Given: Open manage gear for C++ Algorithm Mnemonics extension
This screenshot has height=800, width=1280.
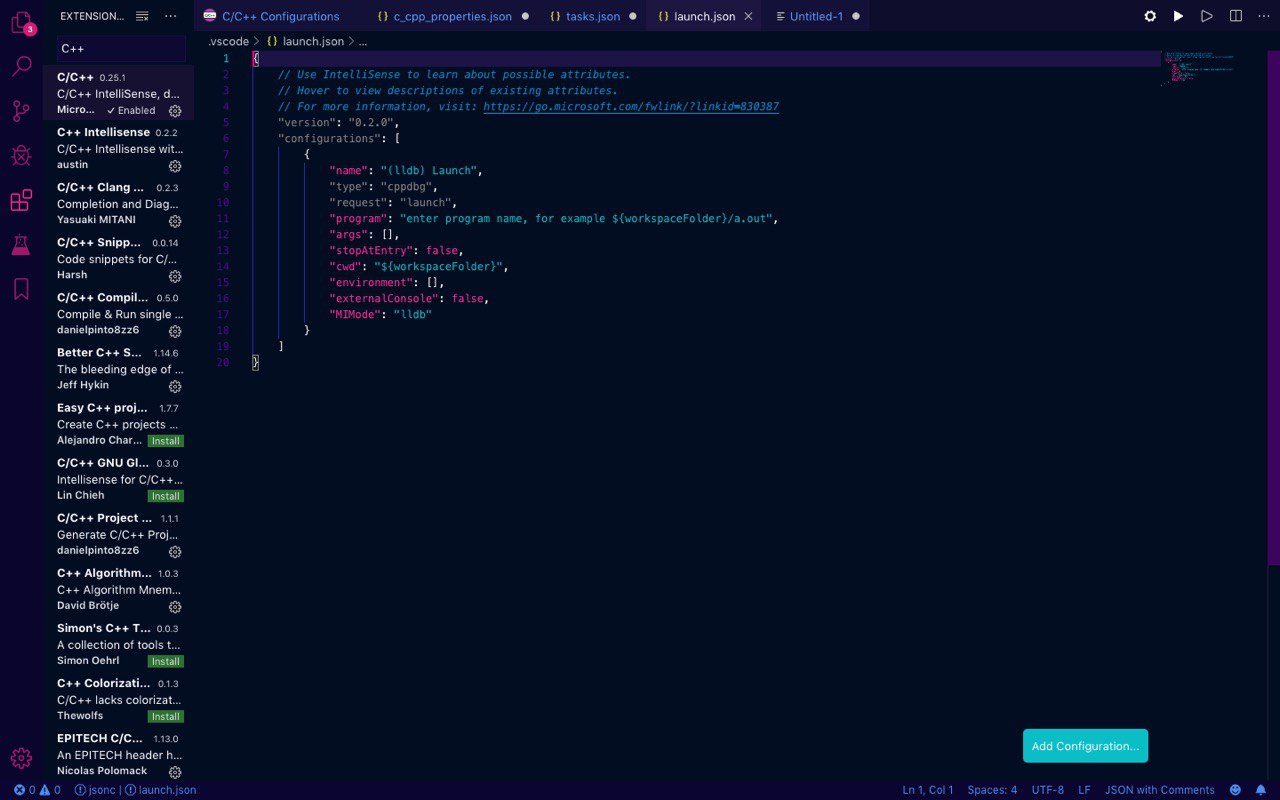Looking at the screenshot, I should tap(175, 607).
